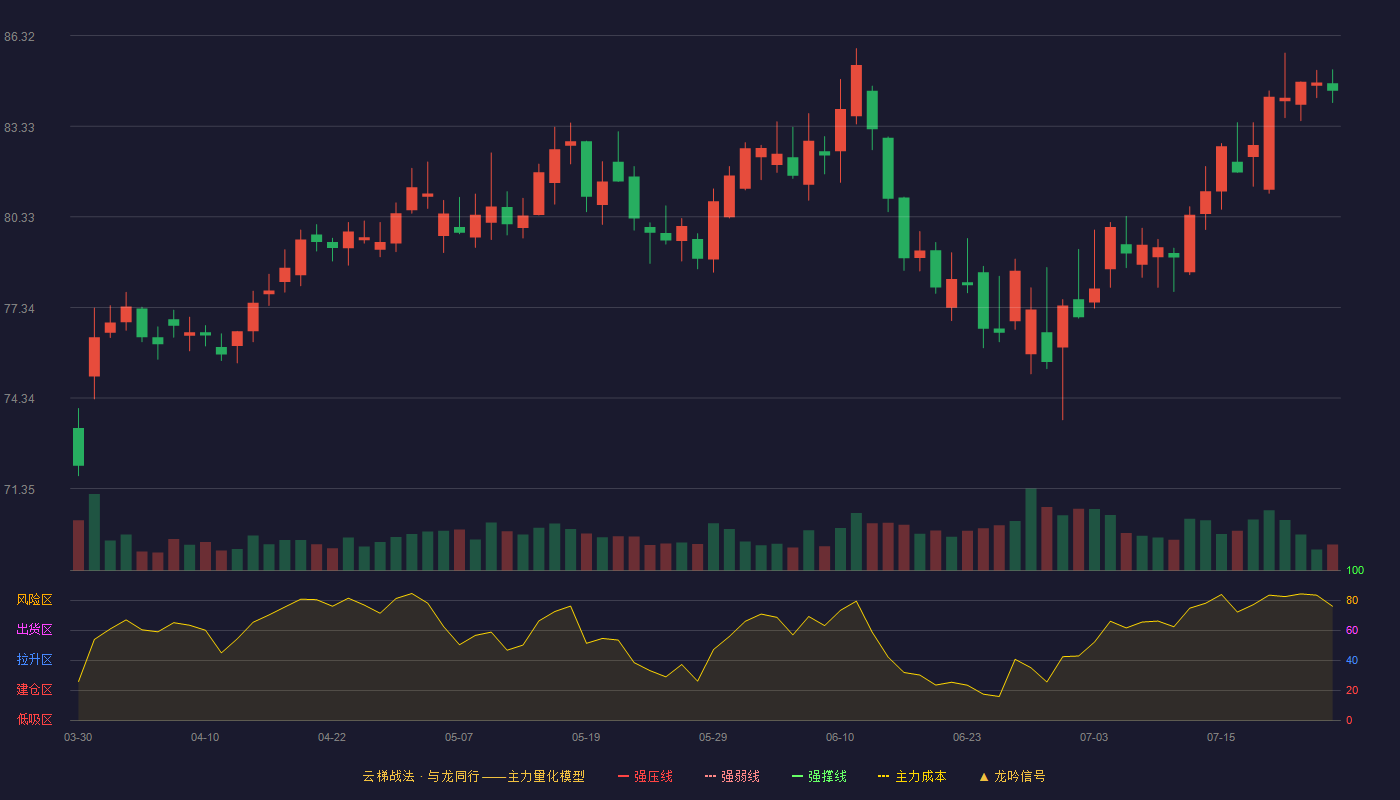Click the 07-15 date axis label
1400x800 pixels.
(x=1221, y=737)
